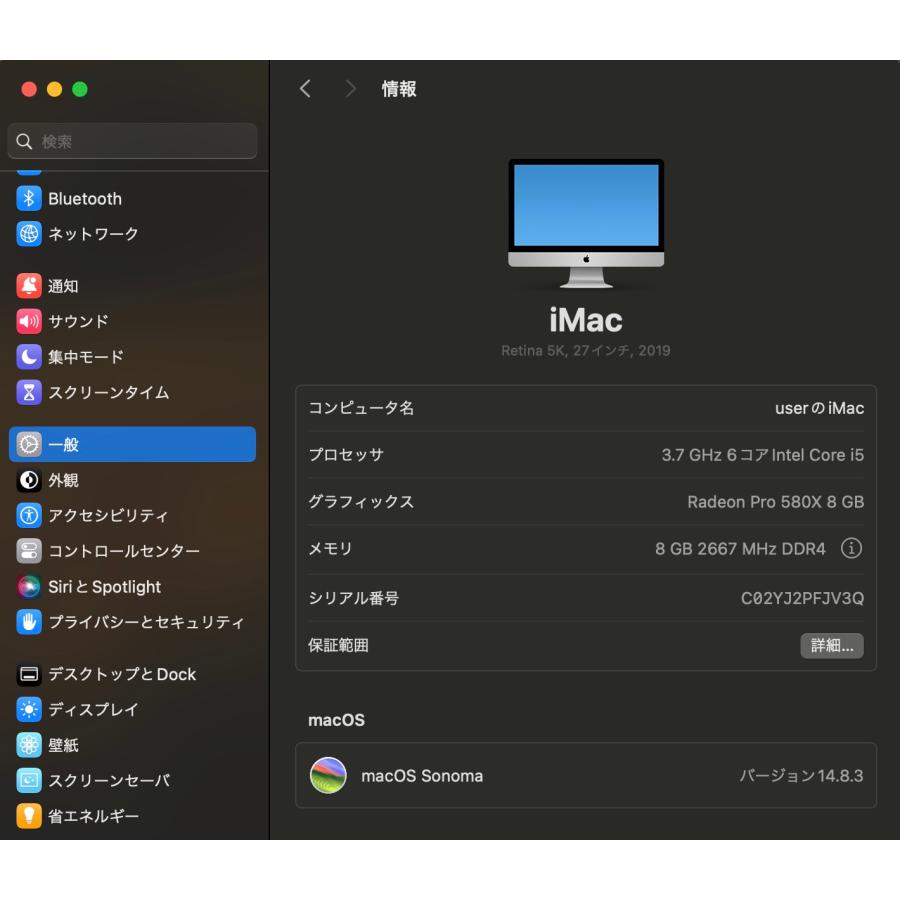Select ディスプレイ in the sidebar
The image size is (900, 900).
click(133, 709)
